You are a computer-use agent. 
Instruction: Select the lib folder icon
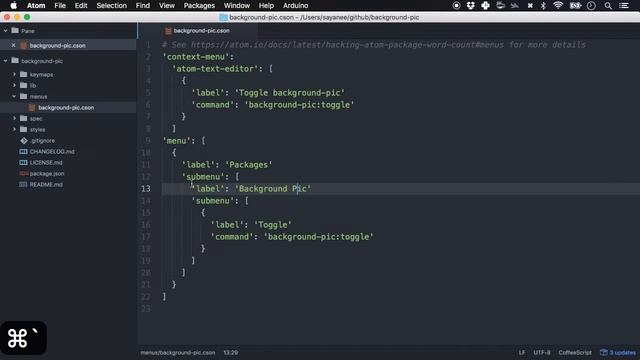(x=24, y=85)
